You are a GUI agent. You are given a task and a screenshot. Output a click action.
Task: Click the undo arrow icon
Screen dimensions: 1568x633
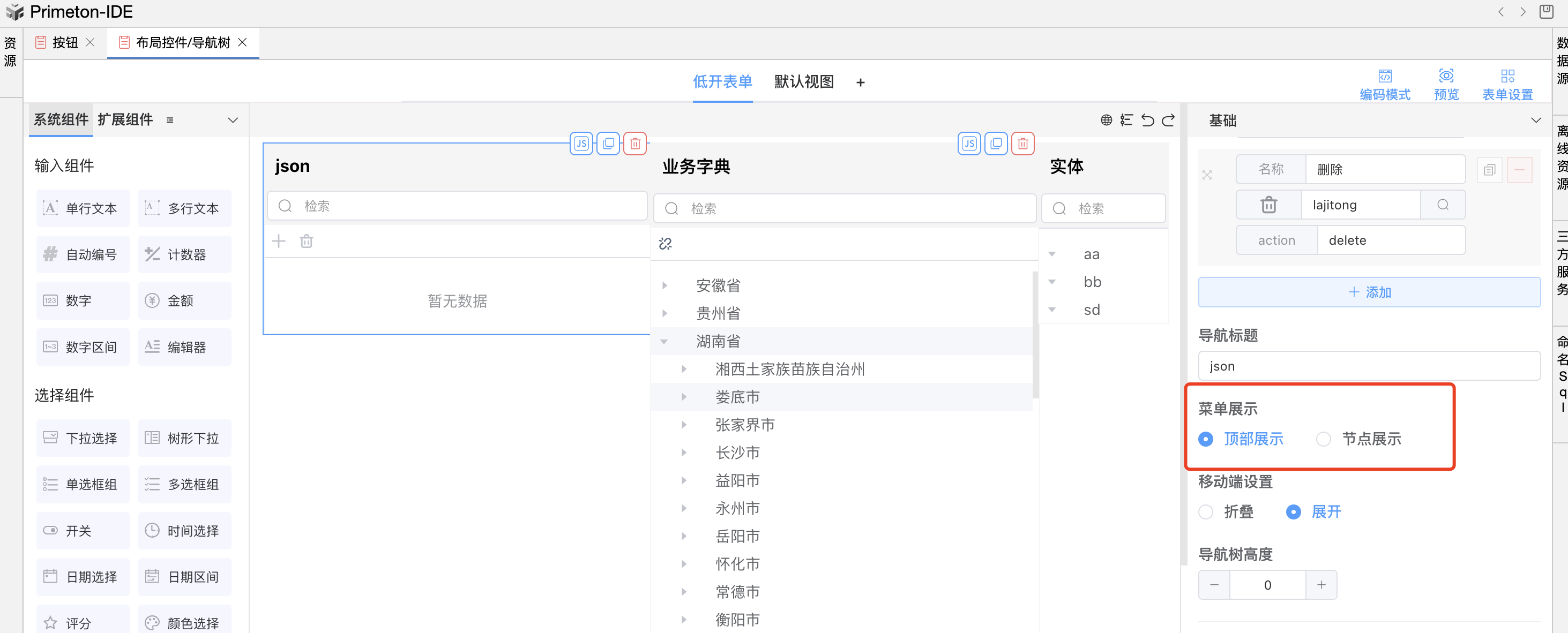point(1147,120)
